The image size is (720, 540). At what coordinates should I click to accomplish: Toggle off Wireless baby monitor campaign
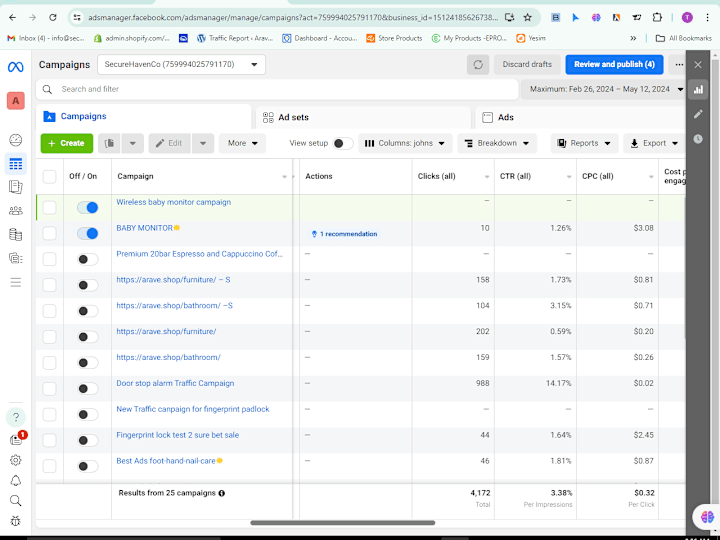point(87,208)
